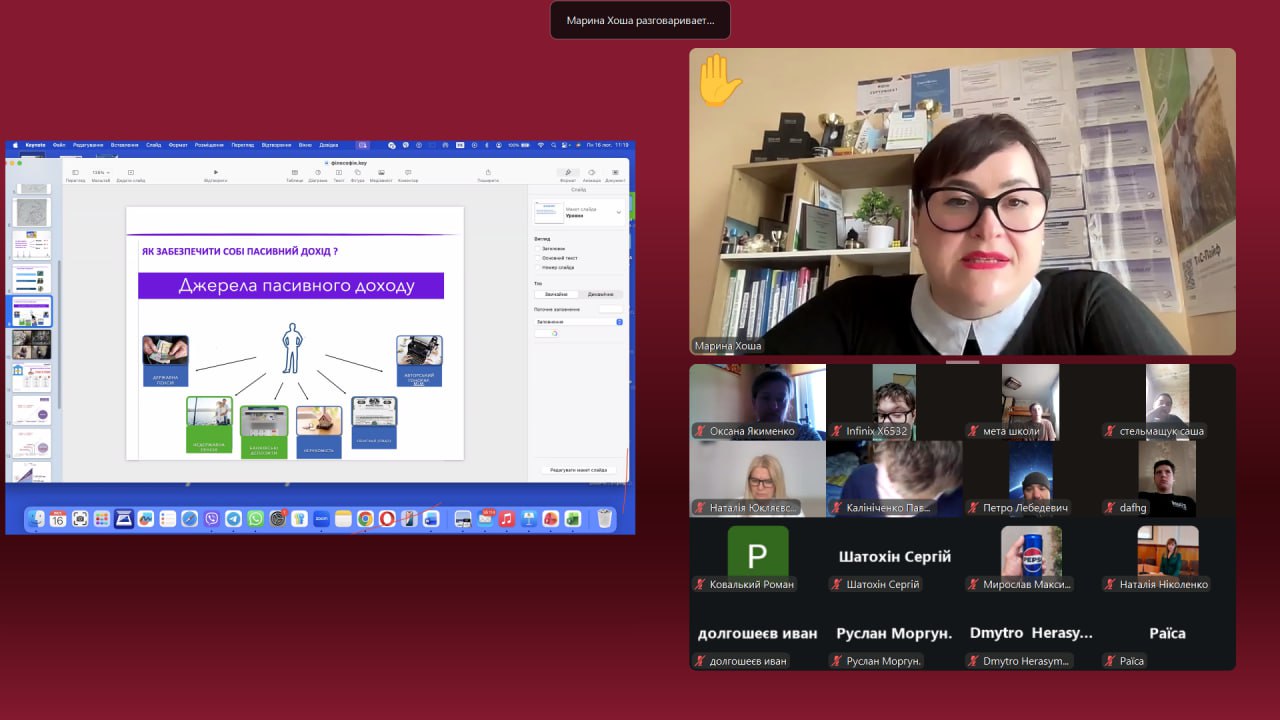Screen dimensions: 1280x720
Task: Open the Shape insert tool
Action: pos(358,173)
